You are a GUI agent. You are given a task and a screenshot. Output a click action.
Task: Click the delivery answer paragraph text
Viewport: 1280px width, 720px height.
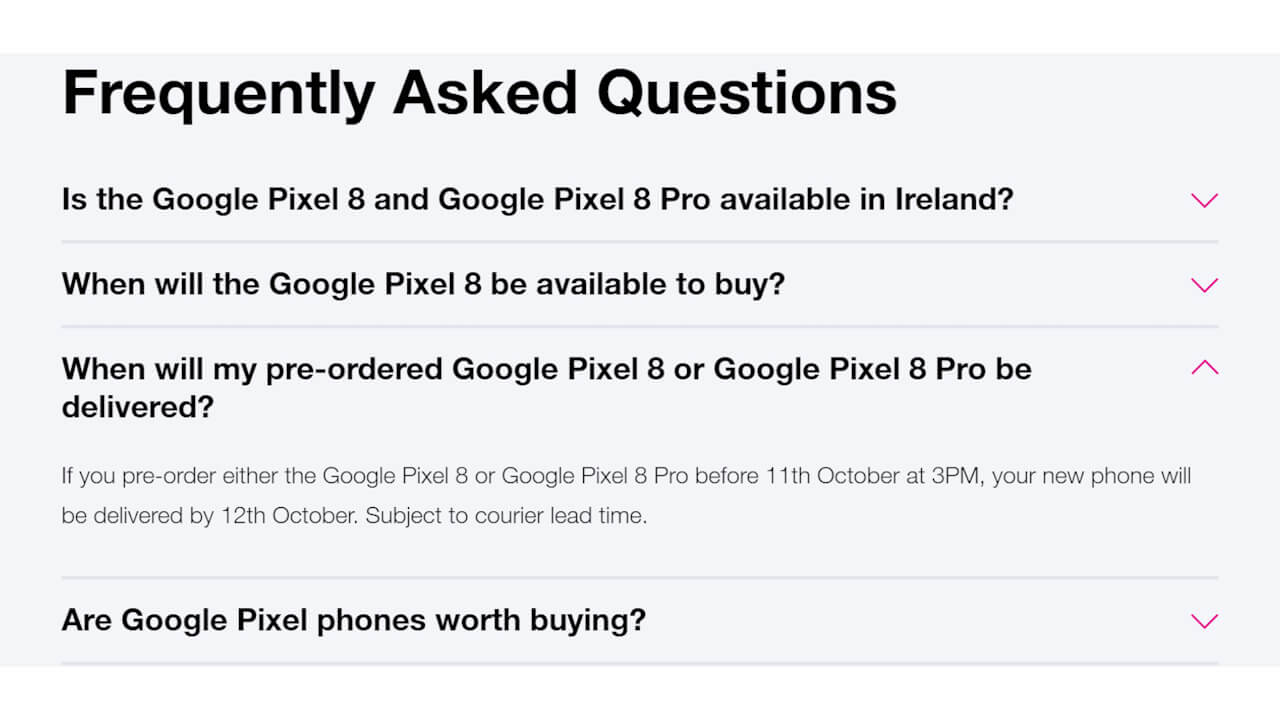tap(627, 495)
